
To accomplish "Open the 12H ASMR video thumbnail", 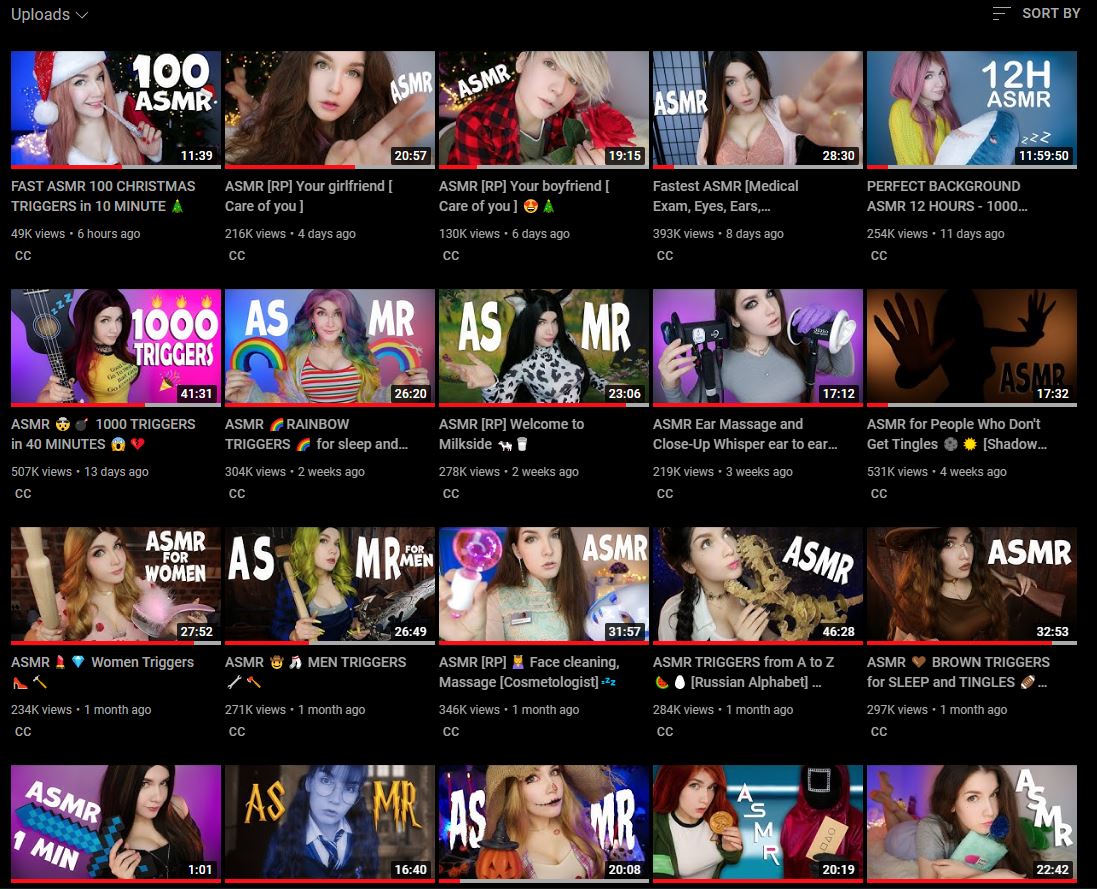I will click(x=972, y=109).
